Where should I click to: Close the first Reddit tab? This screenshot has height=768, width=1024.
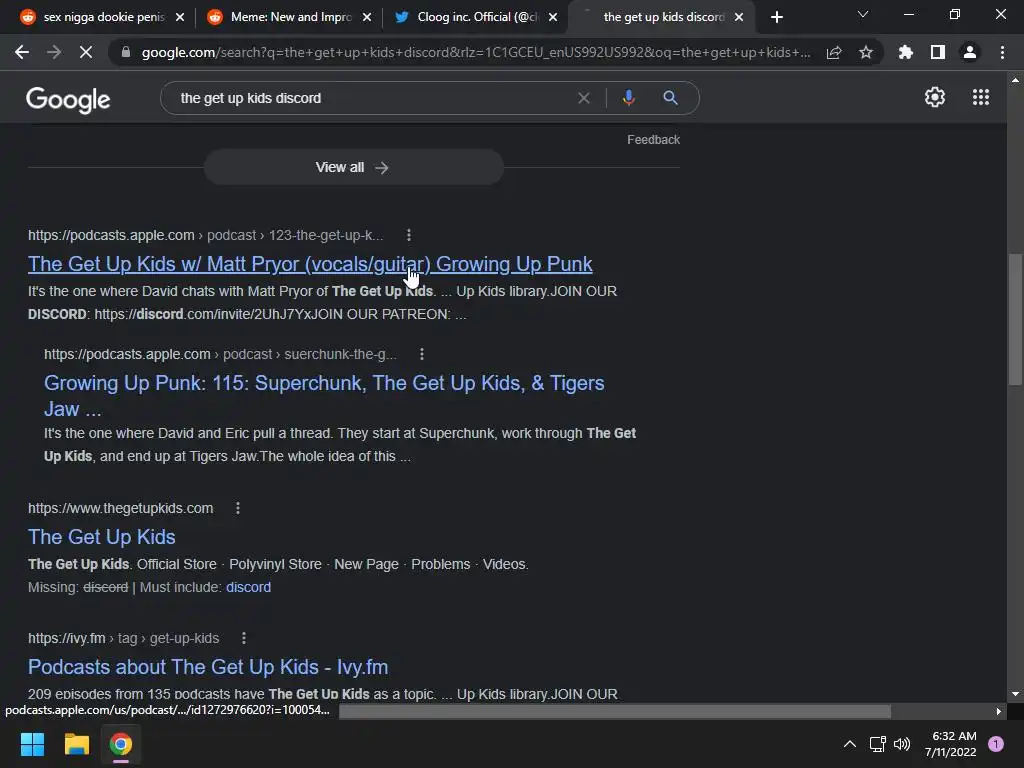[x=180, y=17]
